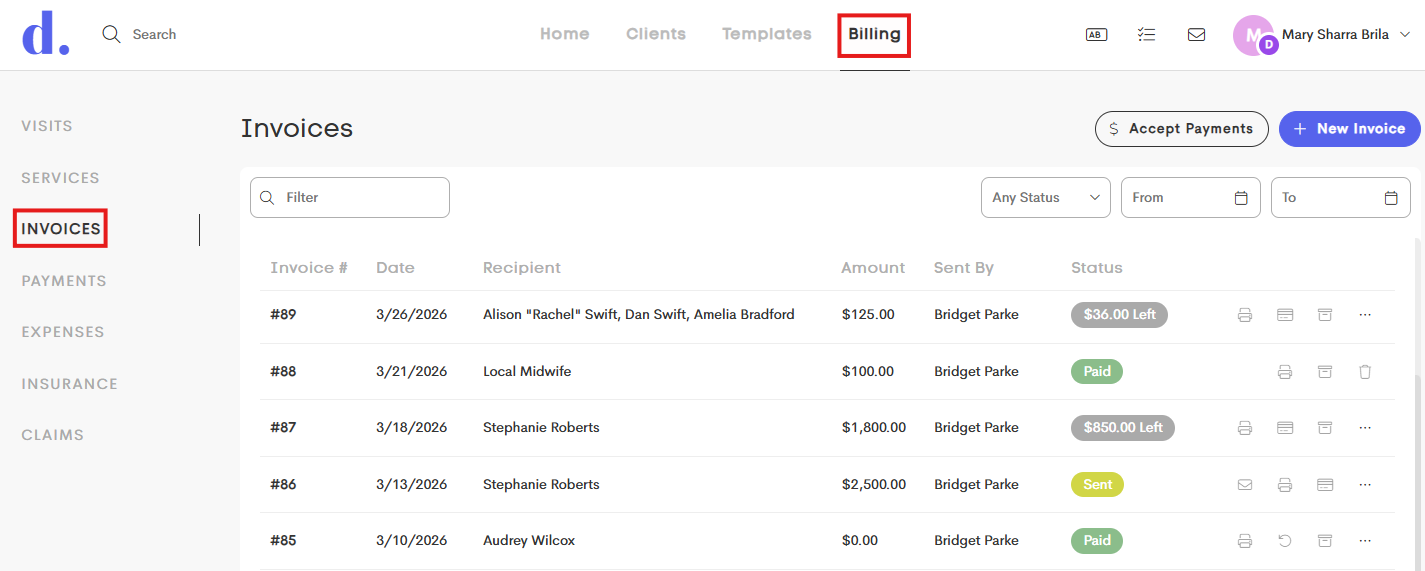Email invoice #86 using envelope icon
This screenshot has height=571, width=1425.
1245,485
